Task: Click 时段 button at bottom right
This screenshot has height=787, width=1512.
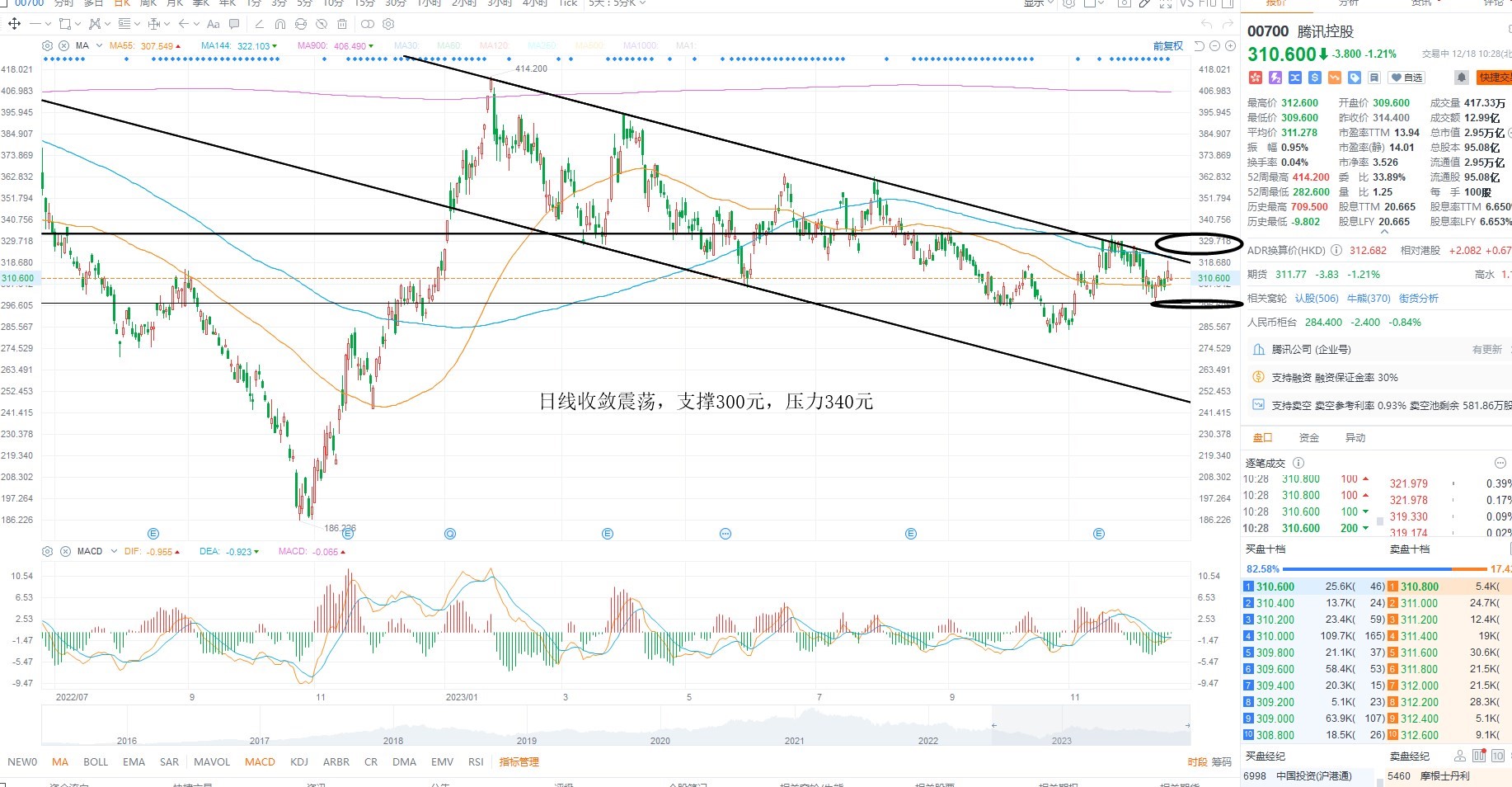Action: (x=1198, y=762)
